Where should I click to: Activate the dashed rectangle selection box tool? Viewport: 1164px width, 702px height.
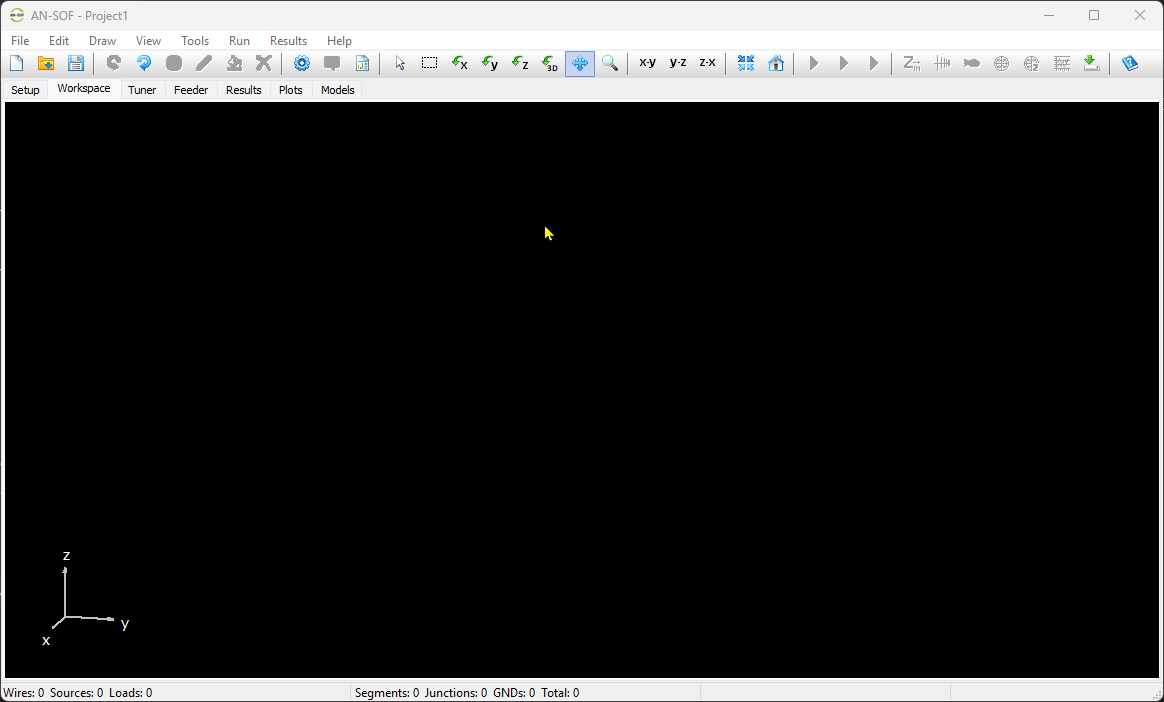430,64
